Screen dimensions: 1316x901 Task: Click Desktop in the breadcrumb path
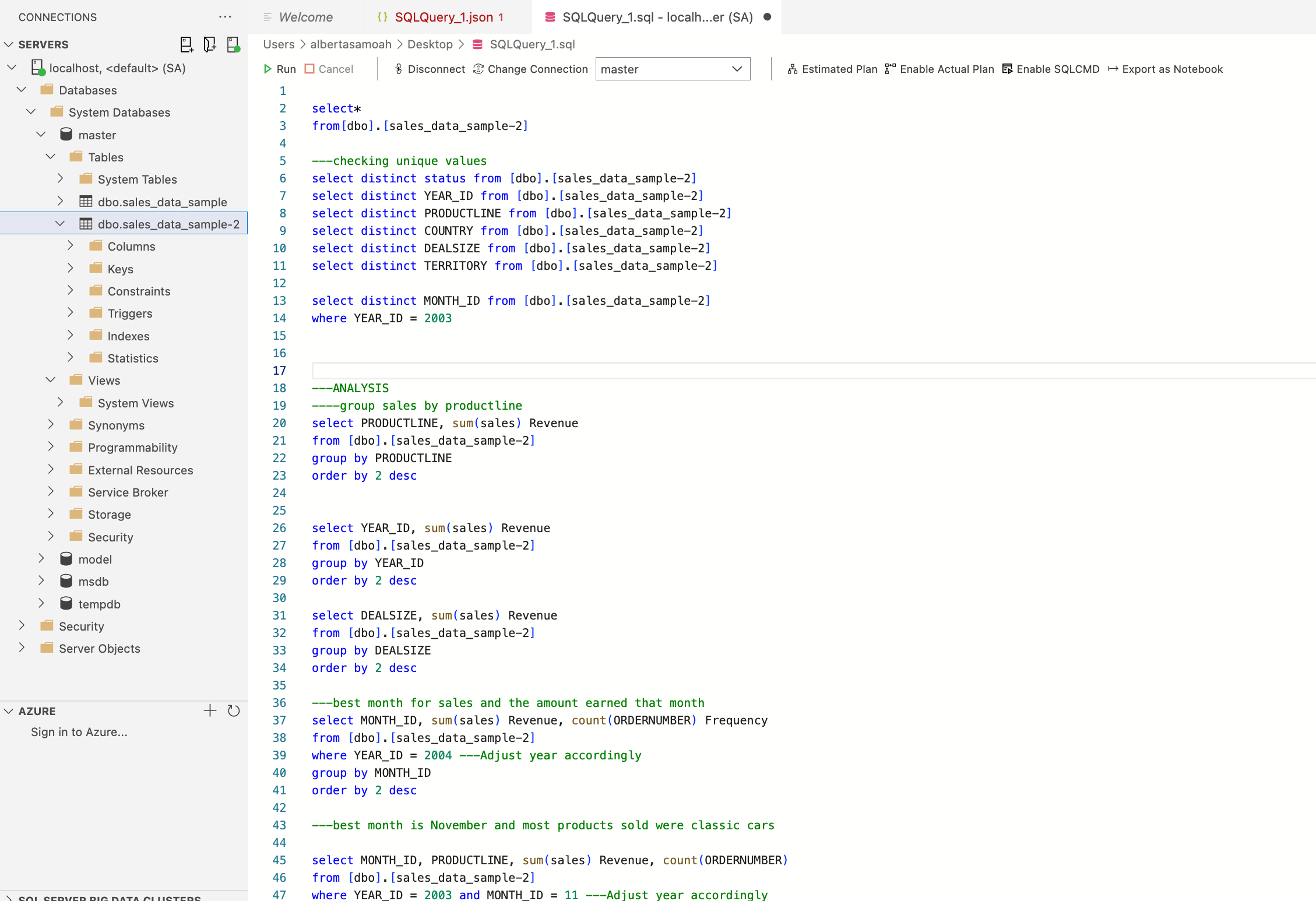click(x=430, y=44)
